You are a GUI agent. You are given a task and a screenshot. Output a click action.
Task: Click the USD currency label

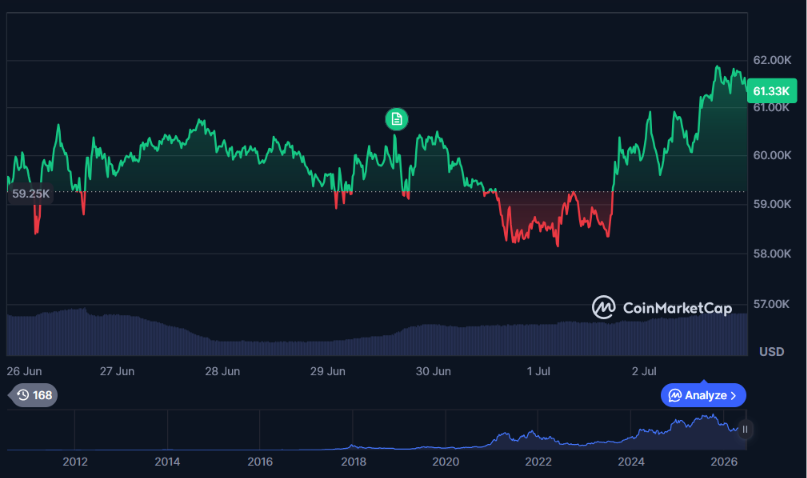[771, 351]
